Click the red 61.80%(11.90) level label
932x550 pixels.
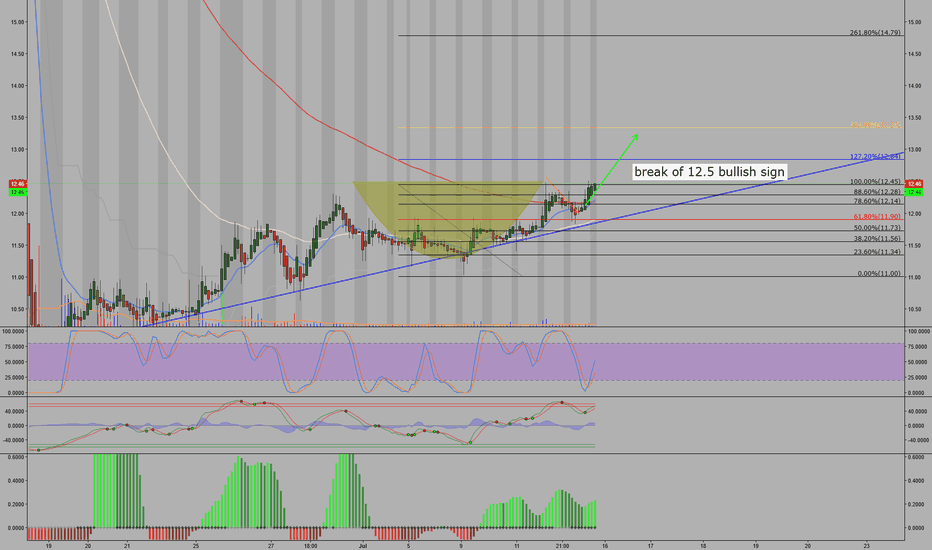pyautogui.click(x=877, y=217)
